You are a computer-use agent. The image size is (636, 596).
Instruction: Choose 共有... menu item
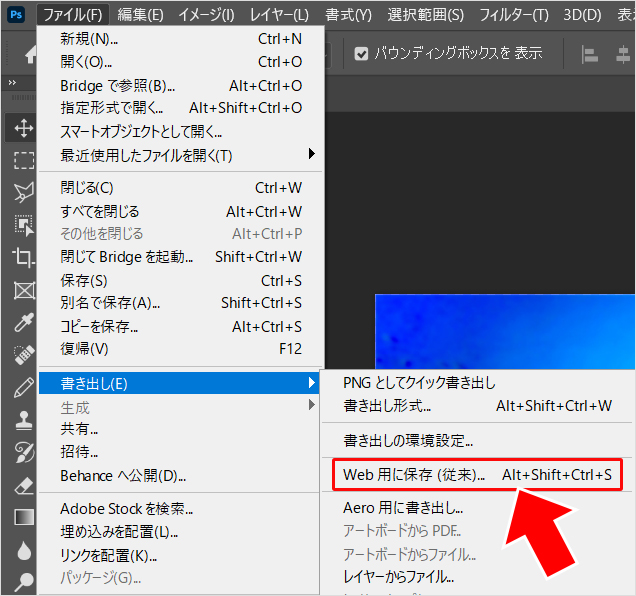[x=179, y=428]
